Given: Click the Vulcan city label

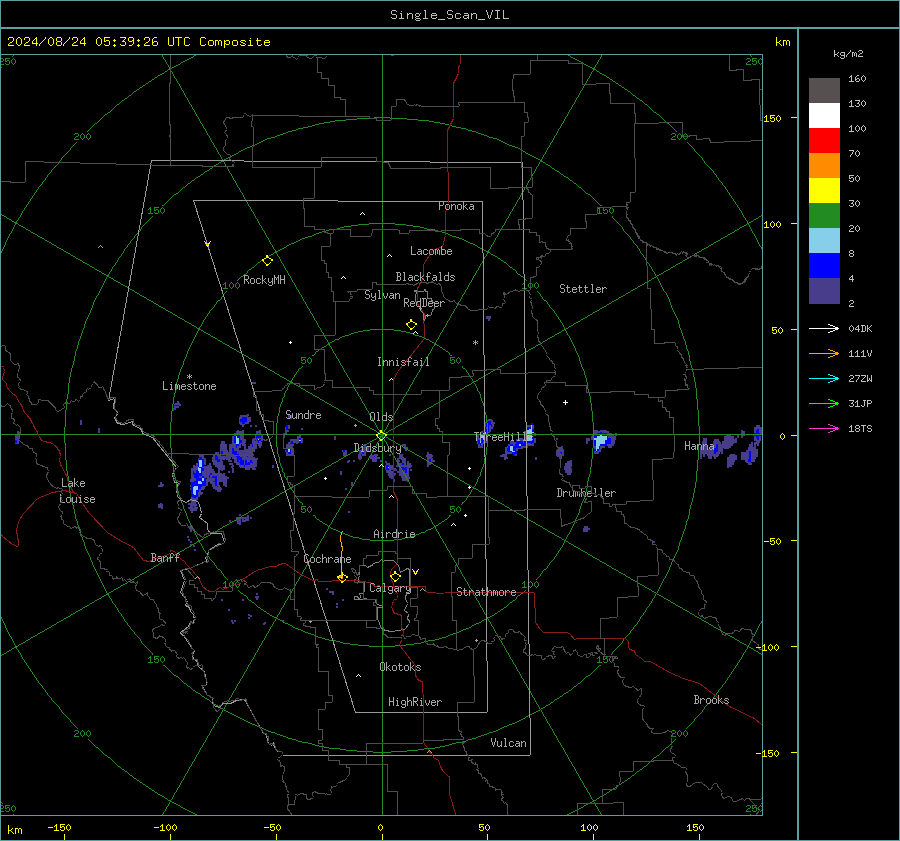Looking at the screenshot, I should 508,743.
